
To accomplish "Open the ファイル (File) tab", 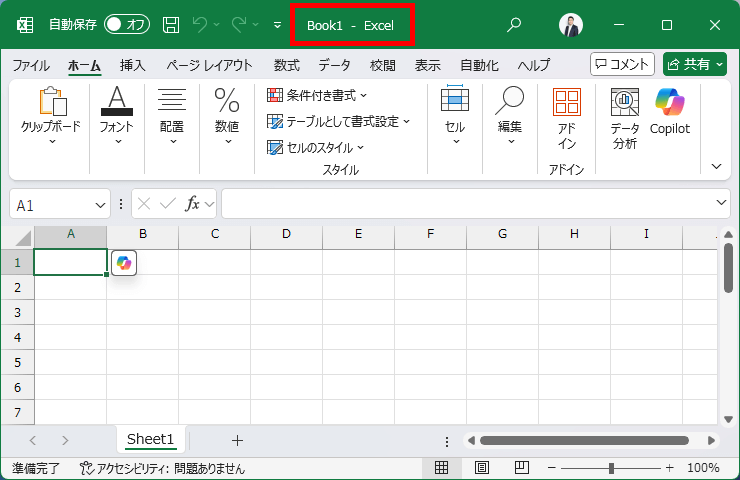I will point(31,65).
